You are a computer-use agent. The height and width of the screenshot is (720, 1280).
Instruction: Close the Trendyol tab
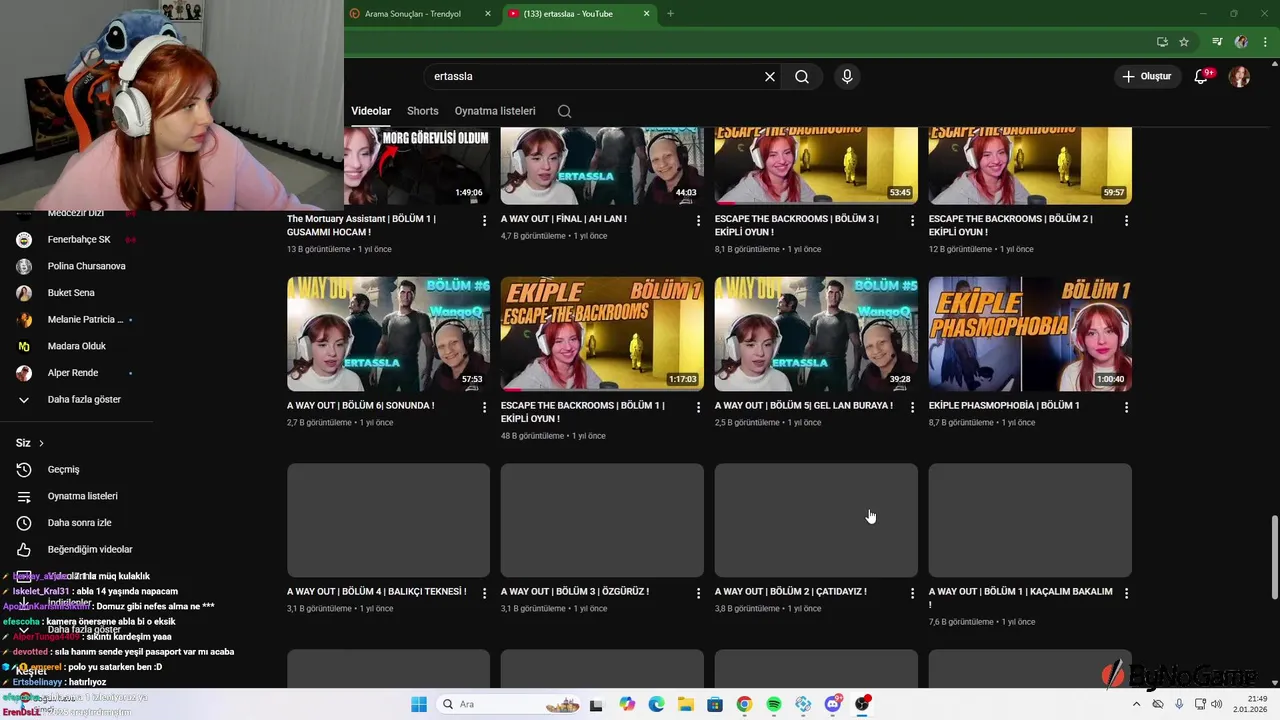pyautogui.click(x=488, y=14)
